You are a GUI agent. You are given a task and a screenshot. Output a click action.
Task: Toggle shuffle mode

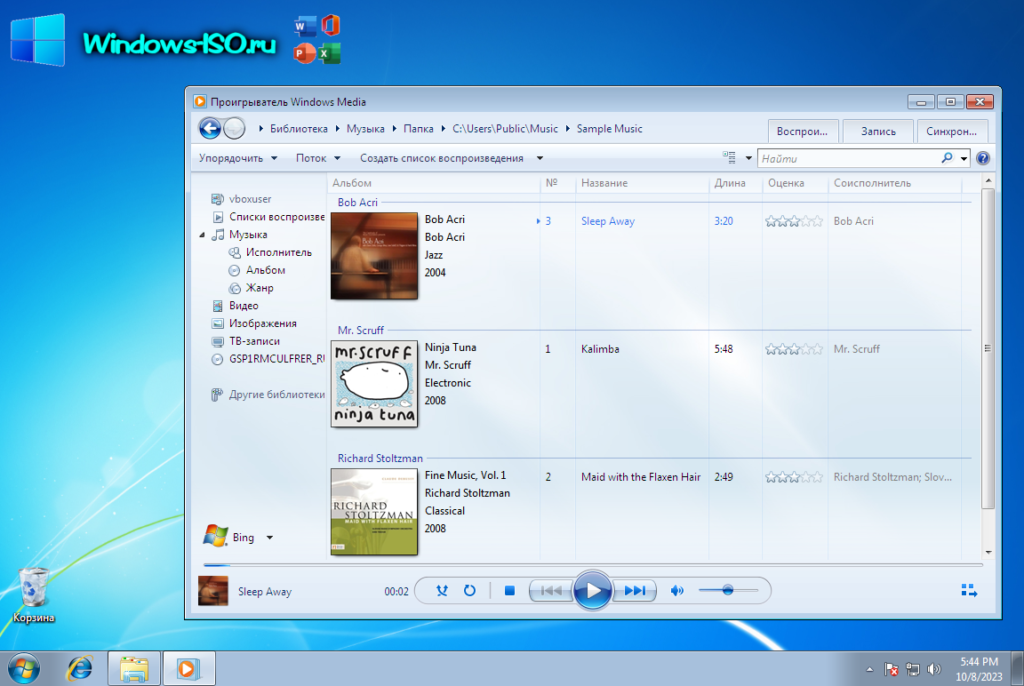[442, 591]
